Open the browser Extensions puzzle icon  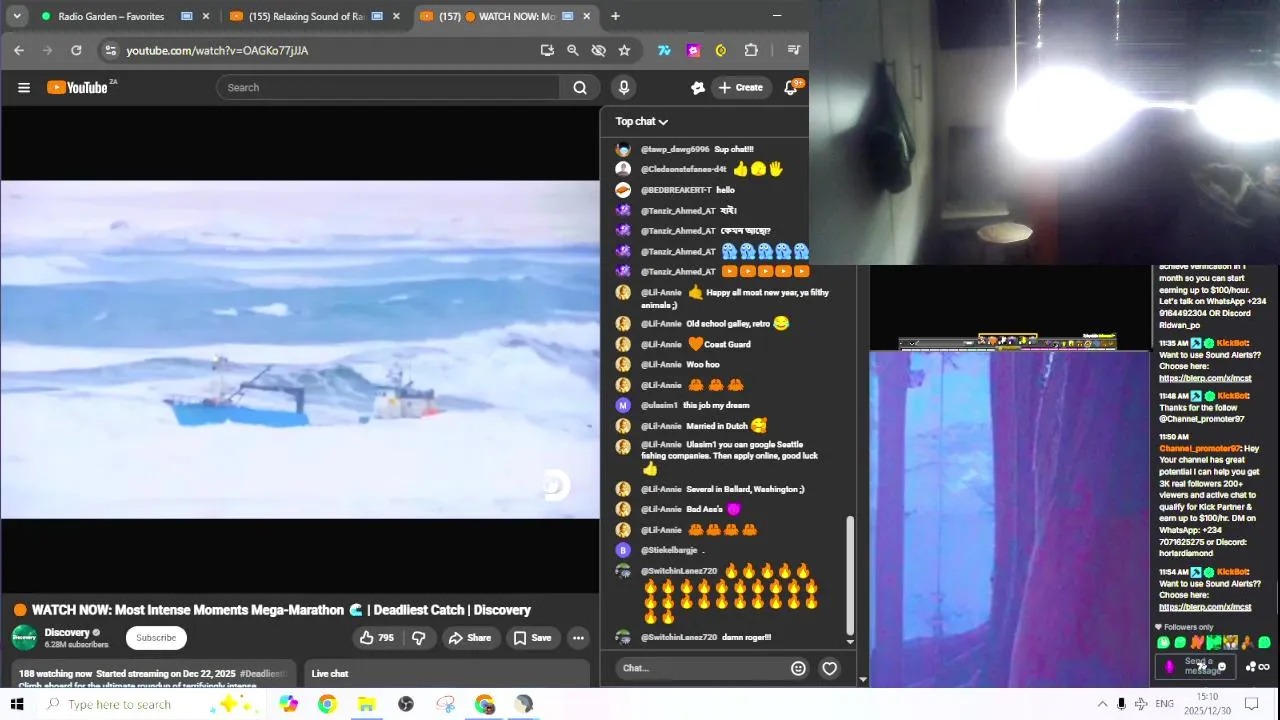[751, 50]
